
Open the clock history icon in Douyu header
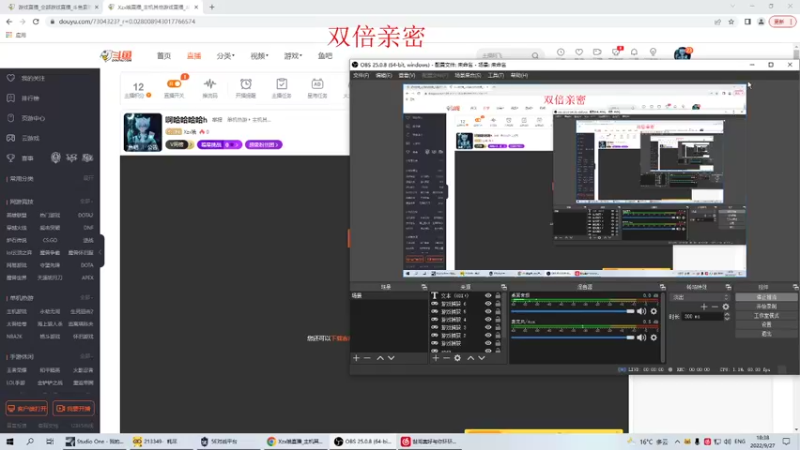[561, 52]
